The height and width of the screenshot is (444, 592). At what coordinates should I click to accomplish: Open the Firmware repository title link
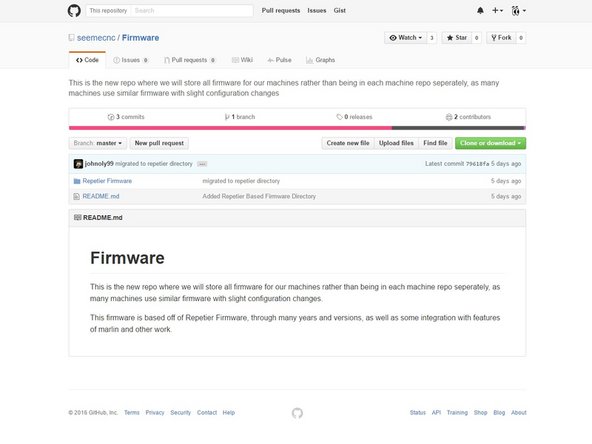140,38
